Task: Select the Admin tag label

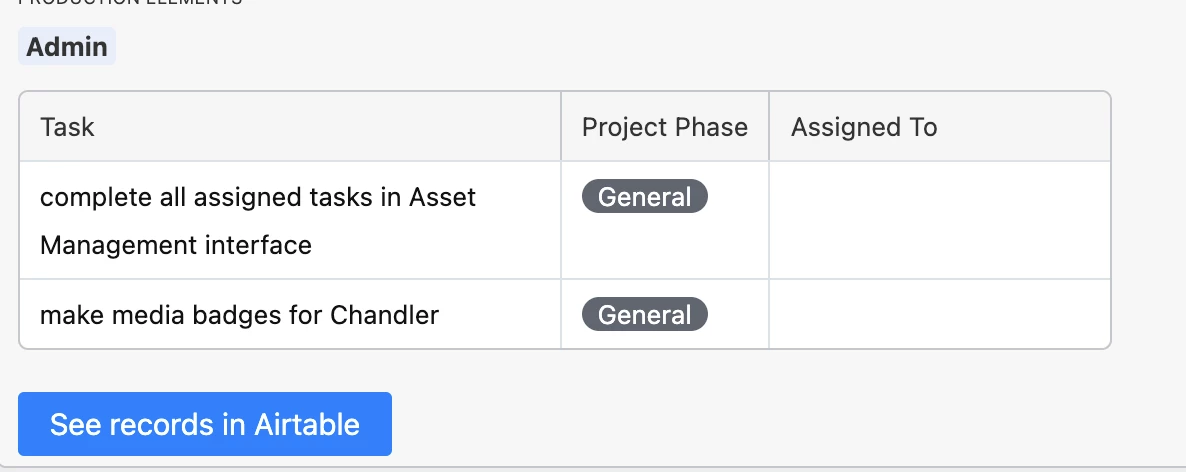Action: click(x=67, y=46)
